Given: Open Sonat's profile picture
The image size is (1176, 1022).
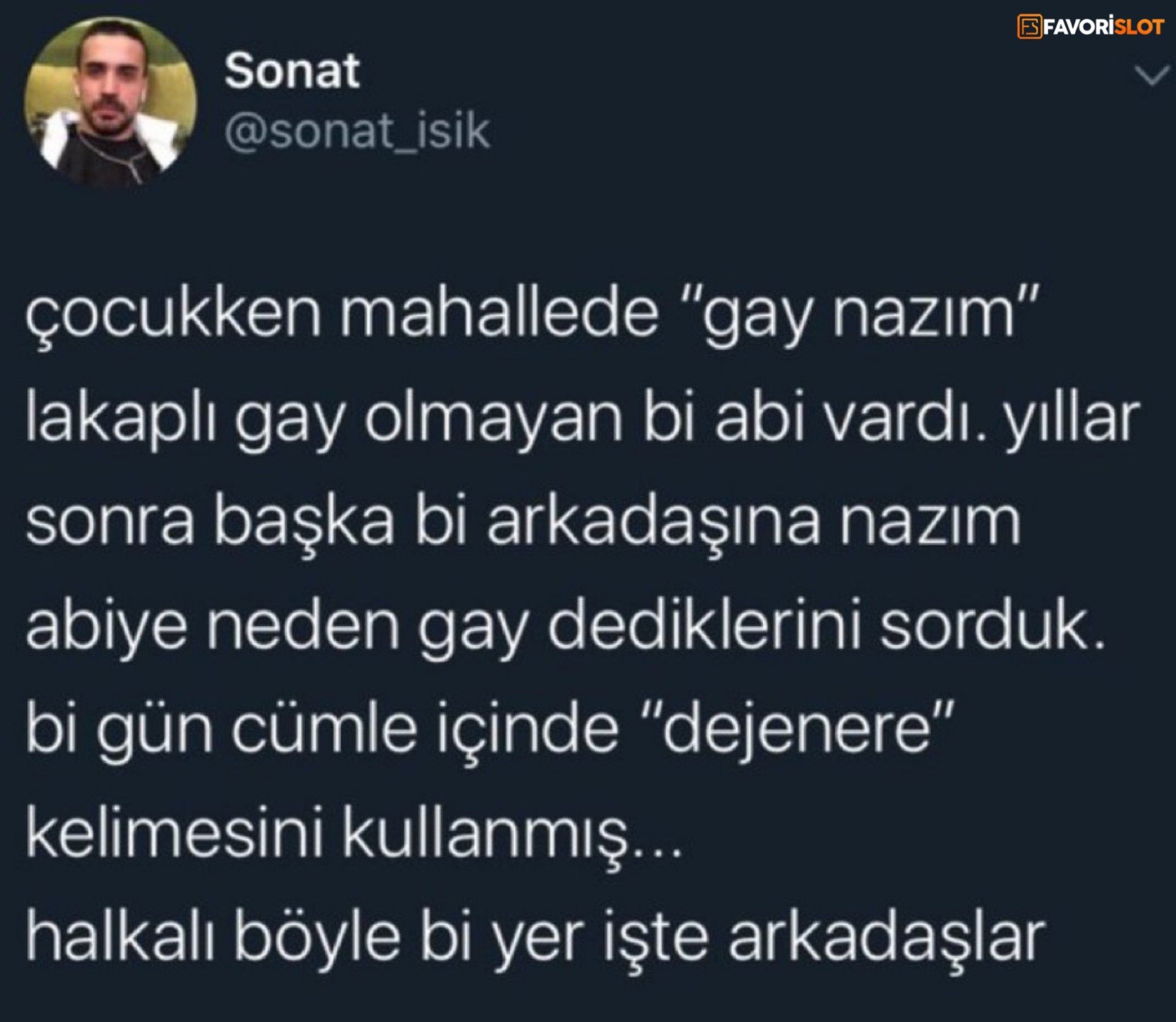Looking at the screenshot, I should click(110, 102).
